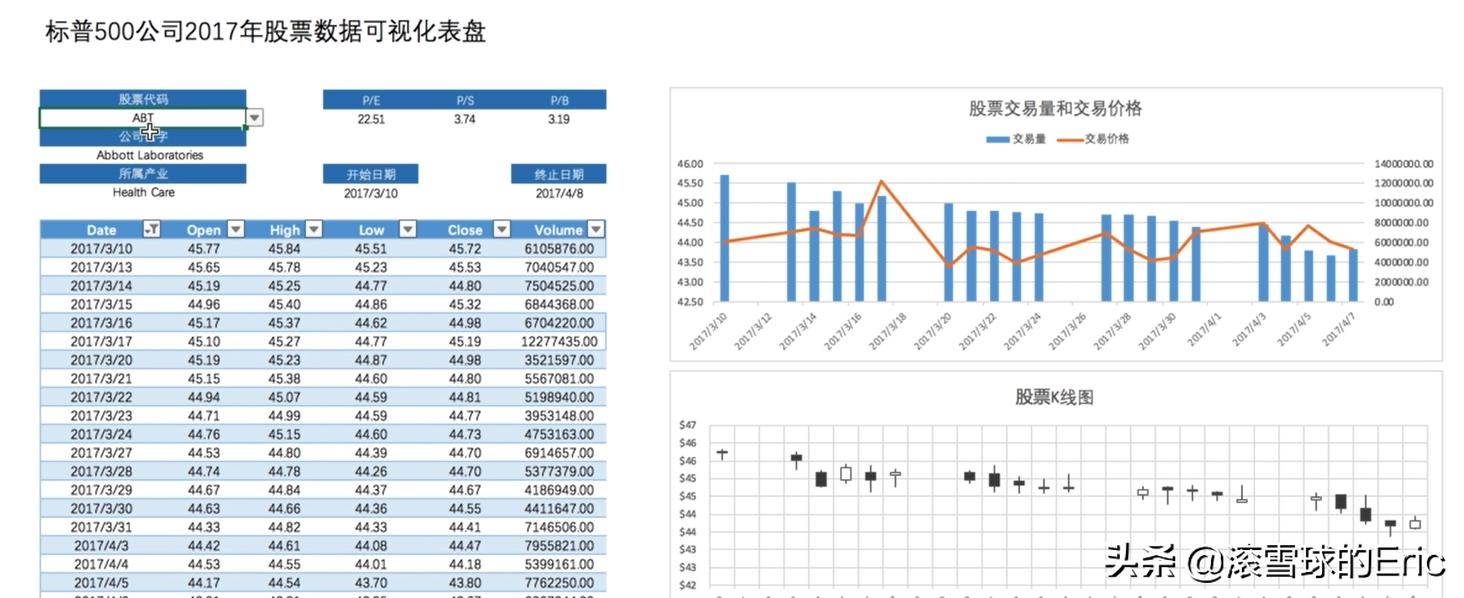The height and width of the screenshot is (598, 1464).
Task: Click the last candlestick on the K-line chart
Action: click(x=1414, y=522)
